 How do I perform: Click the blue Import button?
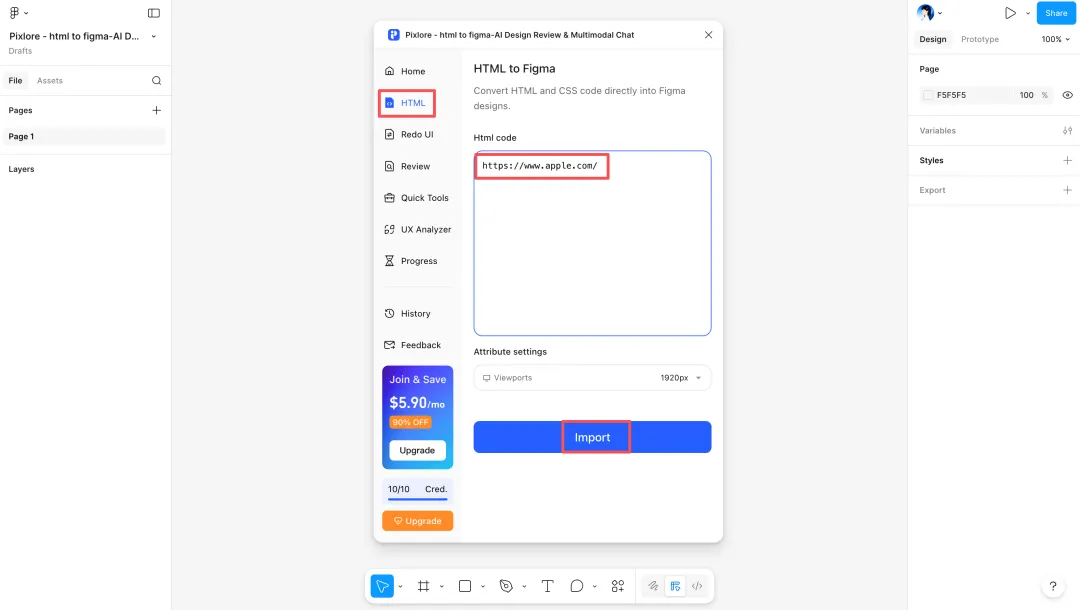click(592, 437)
